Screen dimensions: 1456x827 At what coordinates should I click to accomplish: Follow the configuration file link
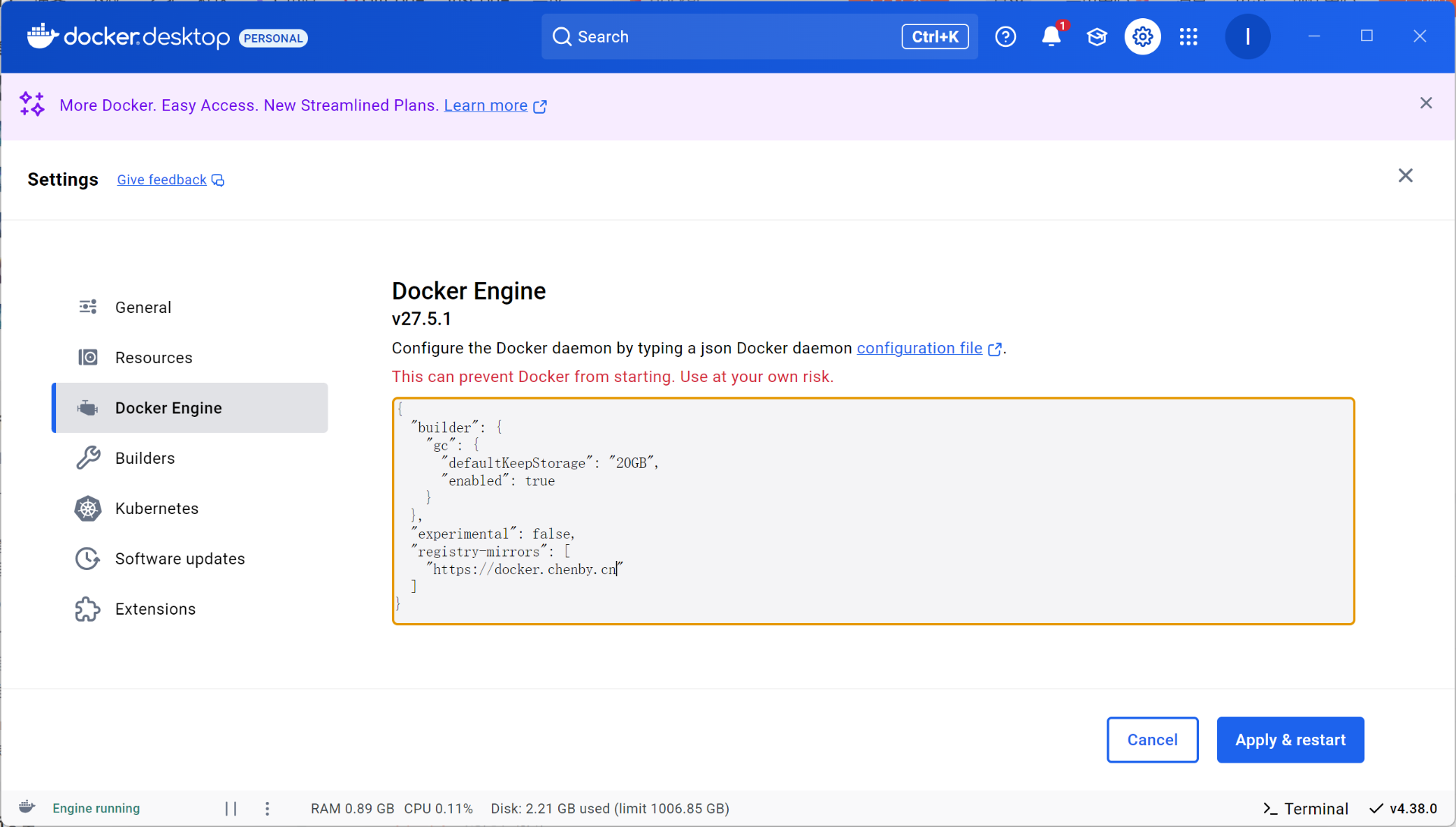point(919,348)
